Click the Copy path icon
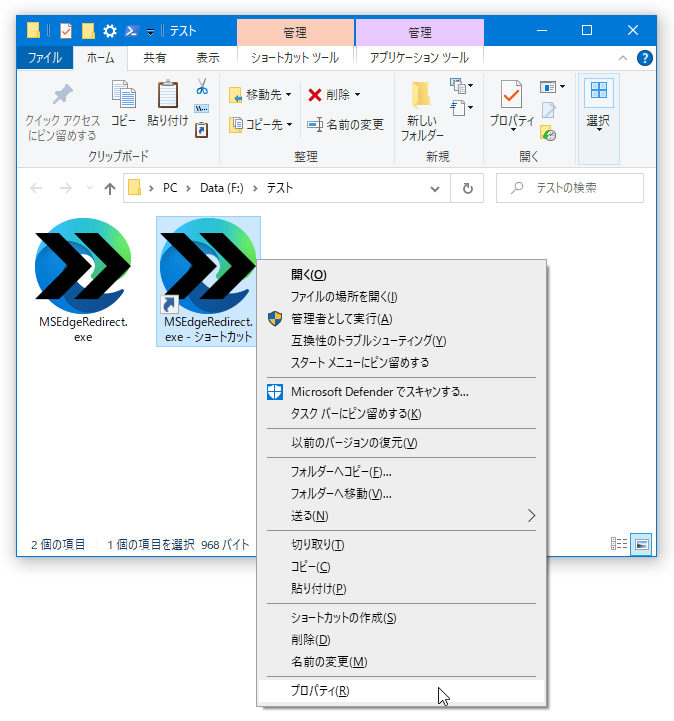Screen dimensions: 674x721 (x=202, y=109)
